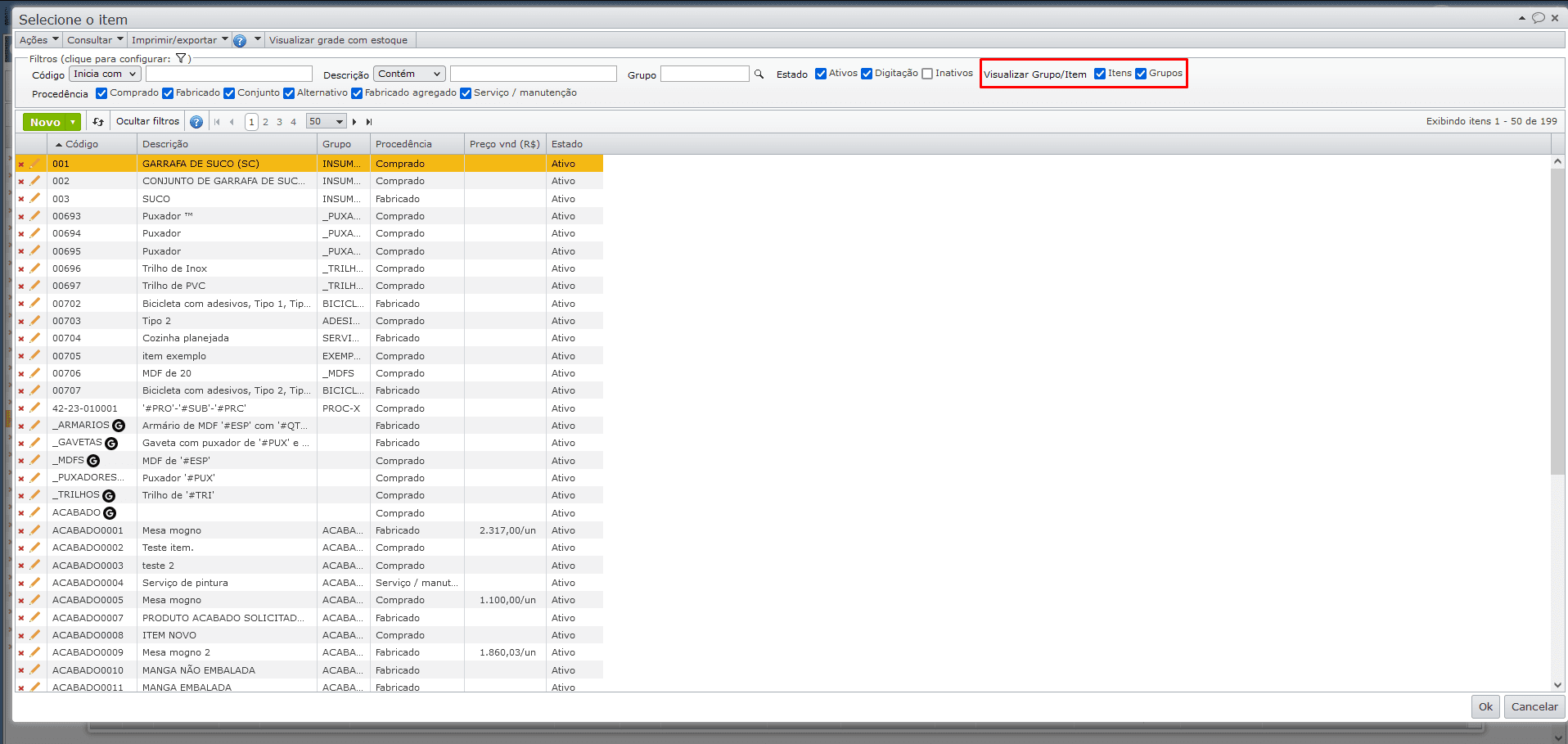Open help icon beside Ocultar filtros
1568x744 pixels.
(x=196, y=122)
